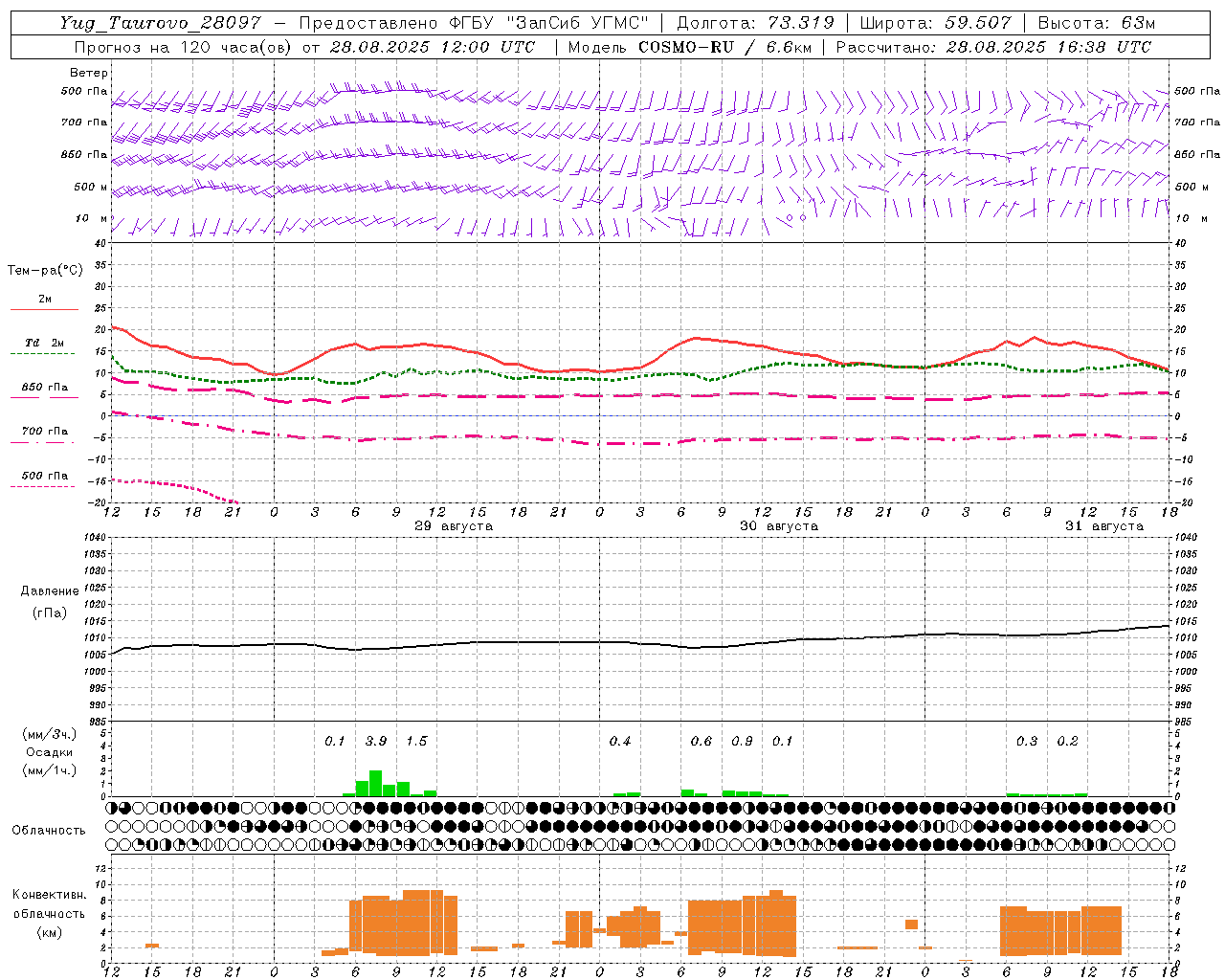
Task: Click the 0.2 precipitation amount value
Action: coord(1067,742)
